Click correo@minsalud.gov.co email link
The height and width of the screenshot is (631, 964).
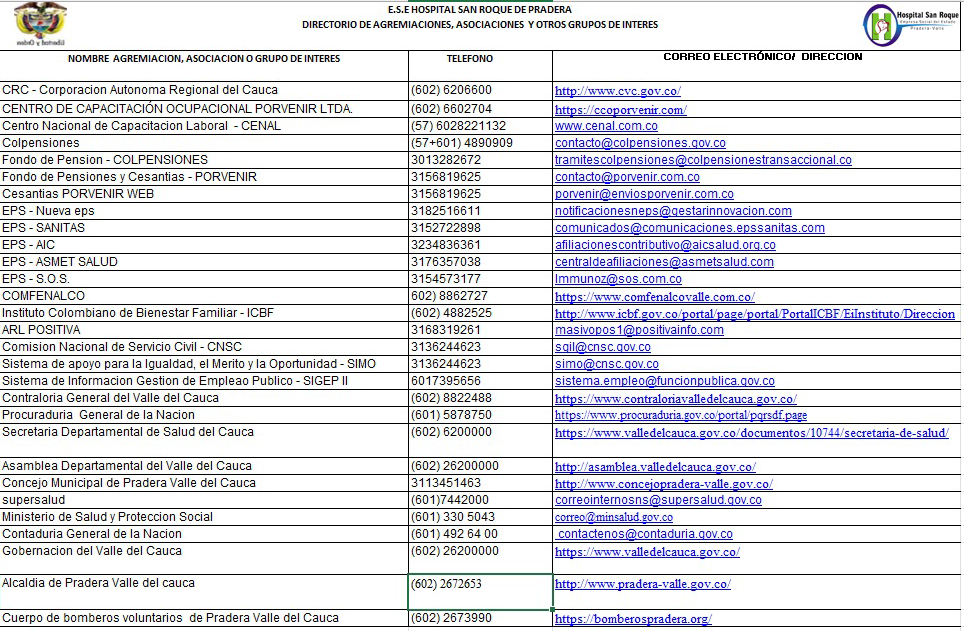click(614, 518)
